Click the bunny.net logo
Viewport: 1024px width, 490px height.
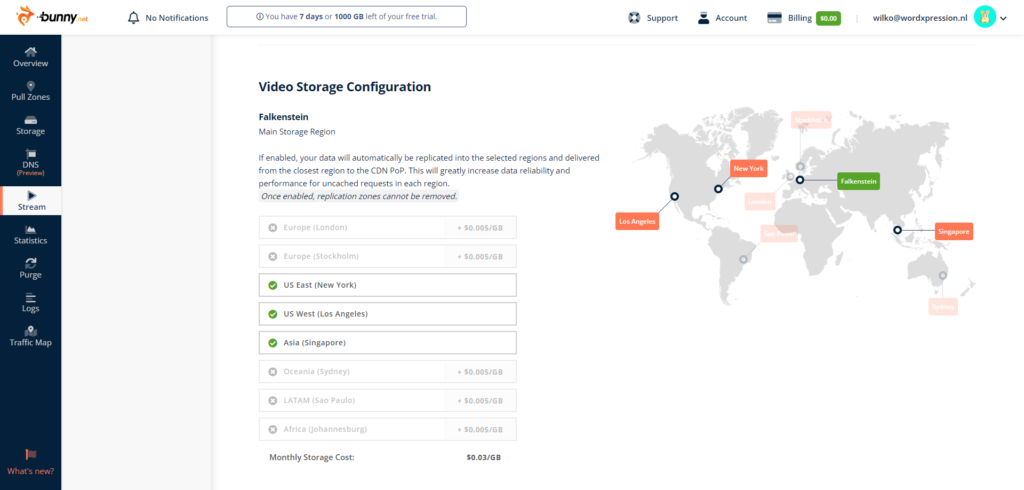[x=52, y=17]
